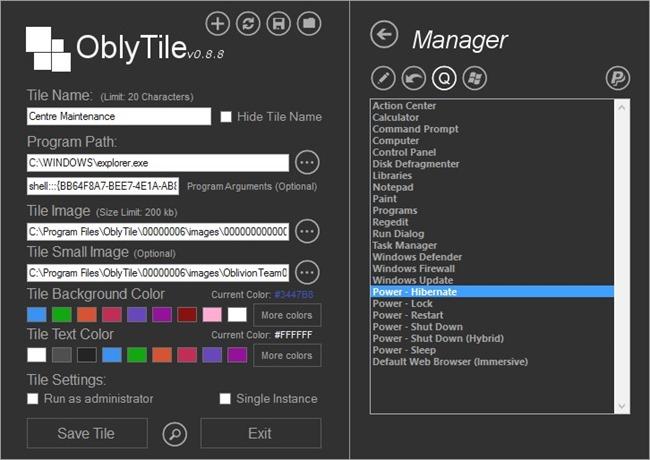This screenshot has width=650, height=460.
Task: Select Power - Hibernate in the list
Action: click(492, 292)
